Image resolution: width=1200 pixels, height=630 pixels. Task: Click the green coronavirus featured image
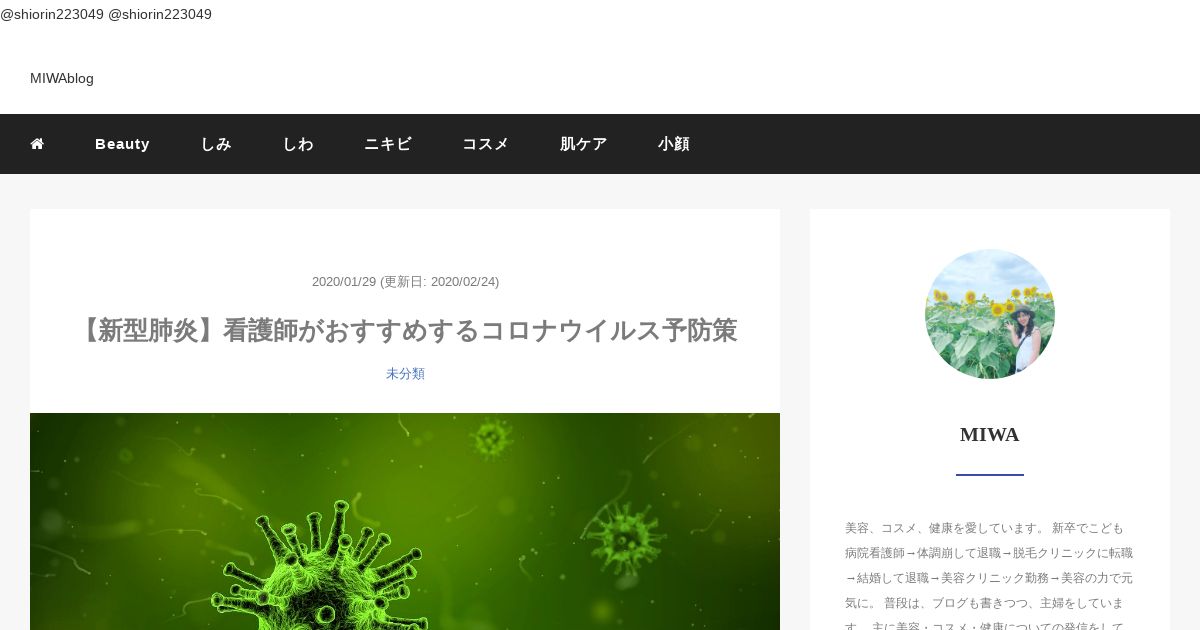pyautogui.click(x=405, y=521)
